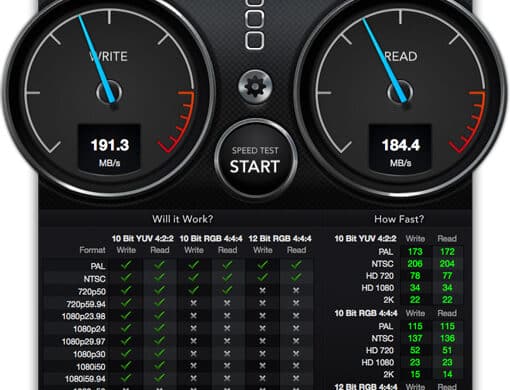
Task: Select the 1080p23.98 format row label
Action: [84, 316]
